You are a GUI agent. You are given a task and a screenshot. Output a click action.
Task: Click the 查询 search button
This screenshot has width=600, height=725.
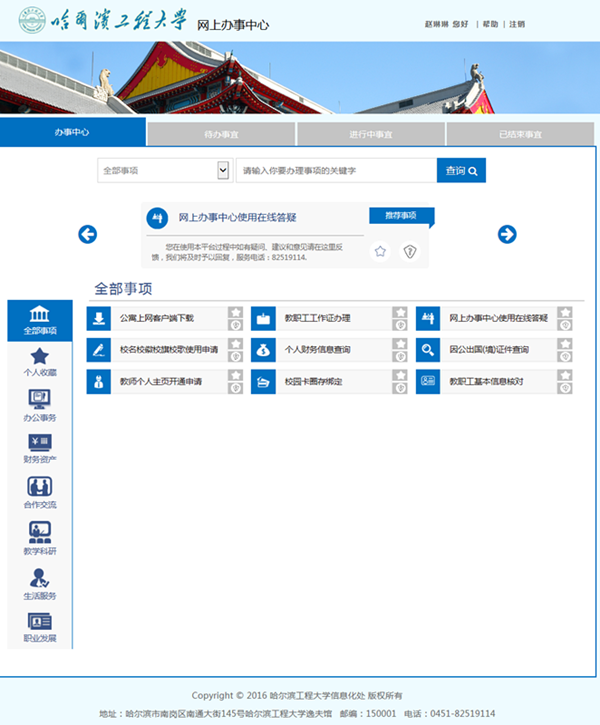461,171
